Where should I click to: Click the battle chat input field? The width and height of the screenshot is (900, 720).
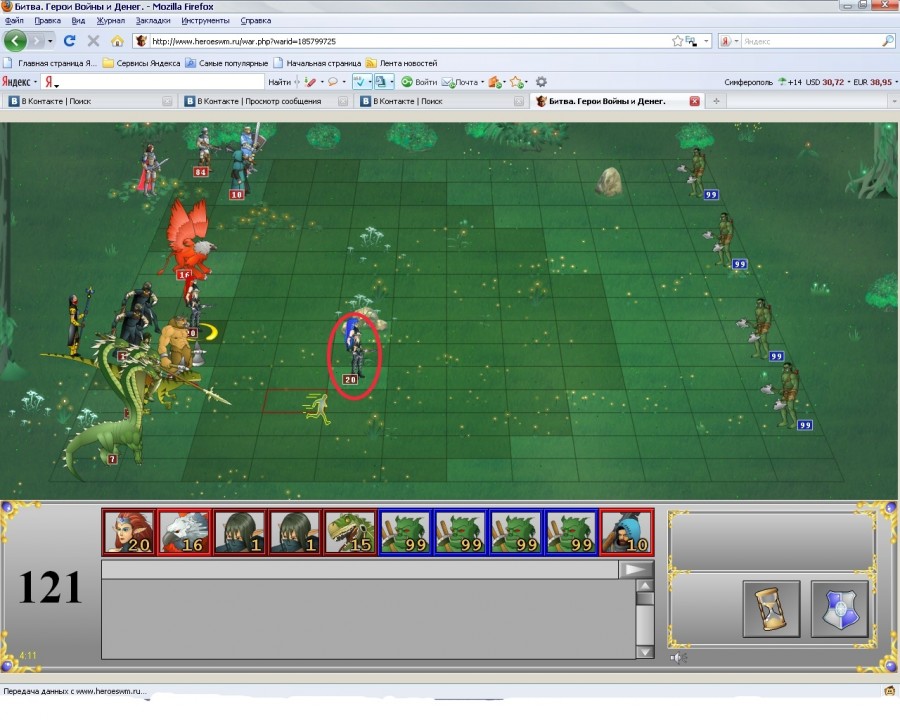coord(360,569)
